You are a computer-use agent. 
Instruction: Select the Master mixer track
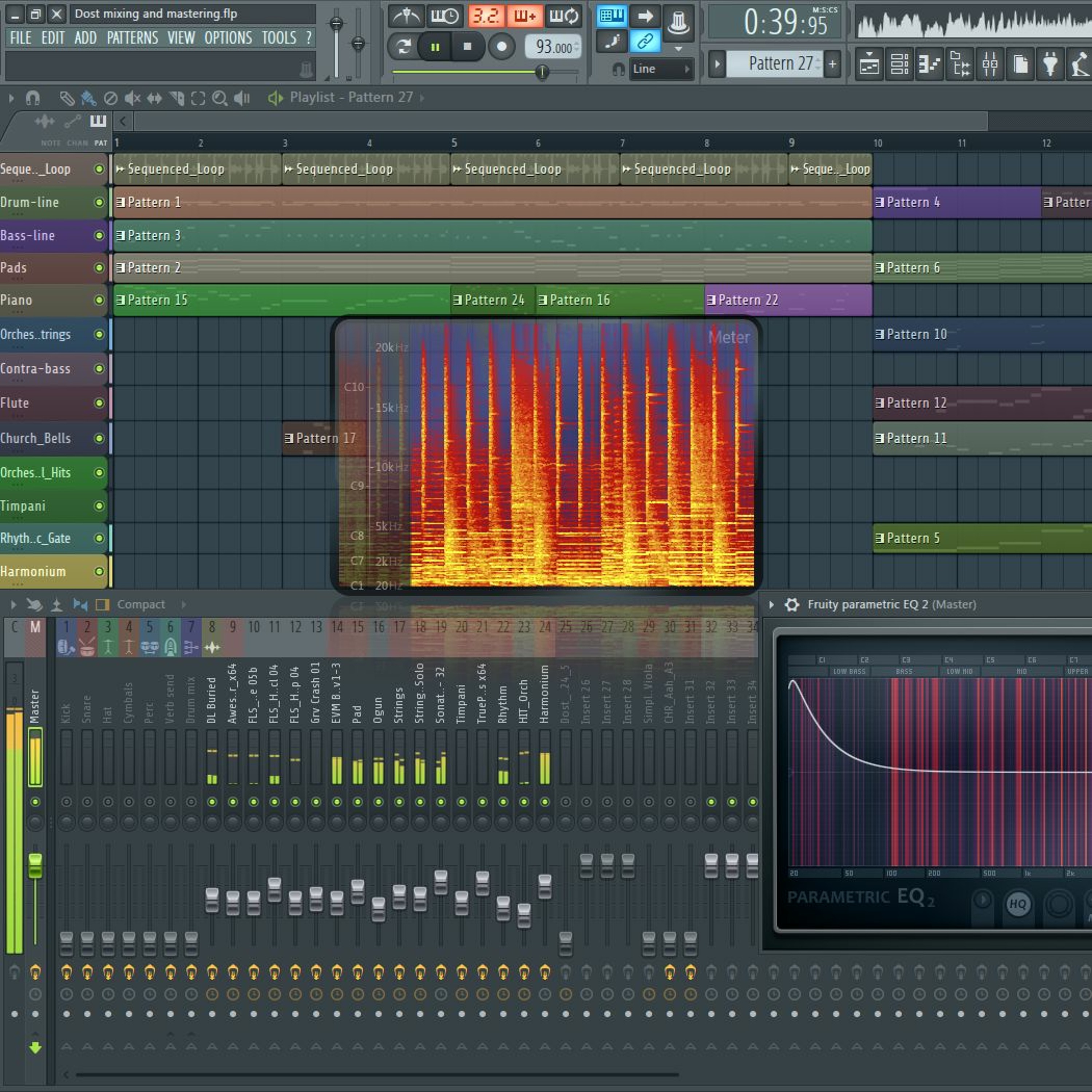[x=35, y=705]
